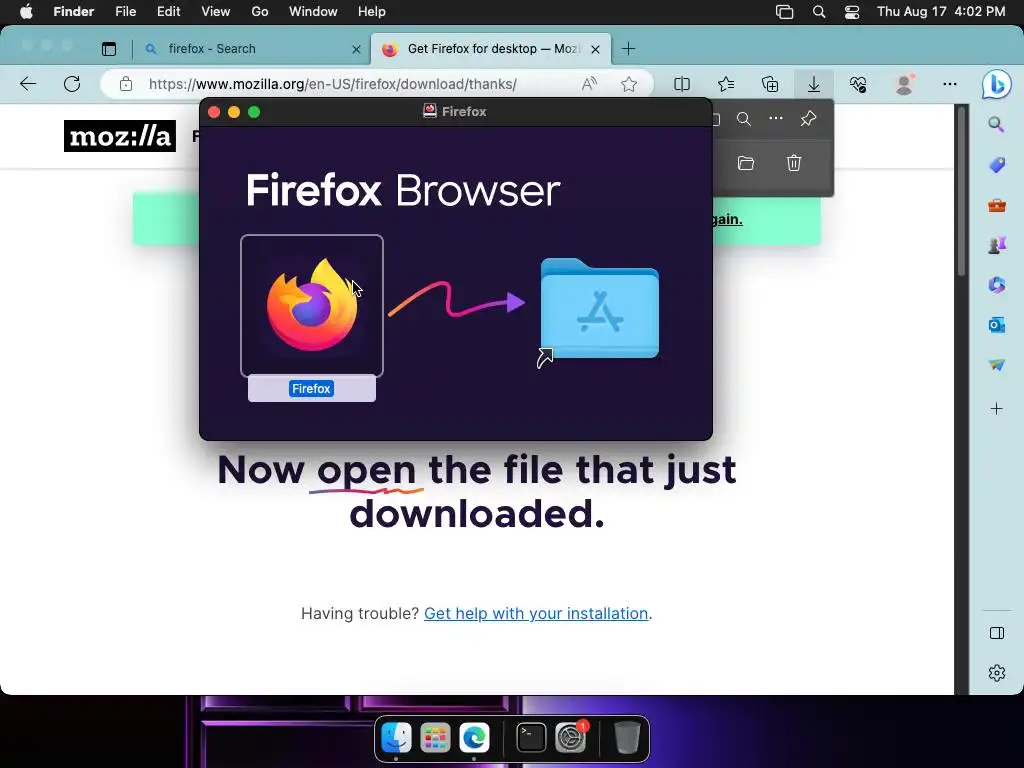
Task: Open the Window menu
Action: coord(313,12)
